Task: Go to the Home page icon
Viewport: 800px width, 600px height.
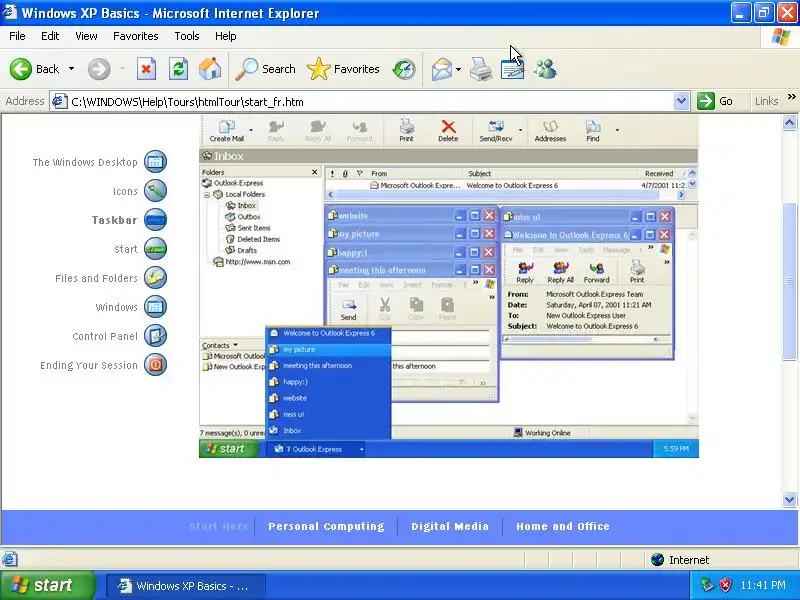Action: 210,69
